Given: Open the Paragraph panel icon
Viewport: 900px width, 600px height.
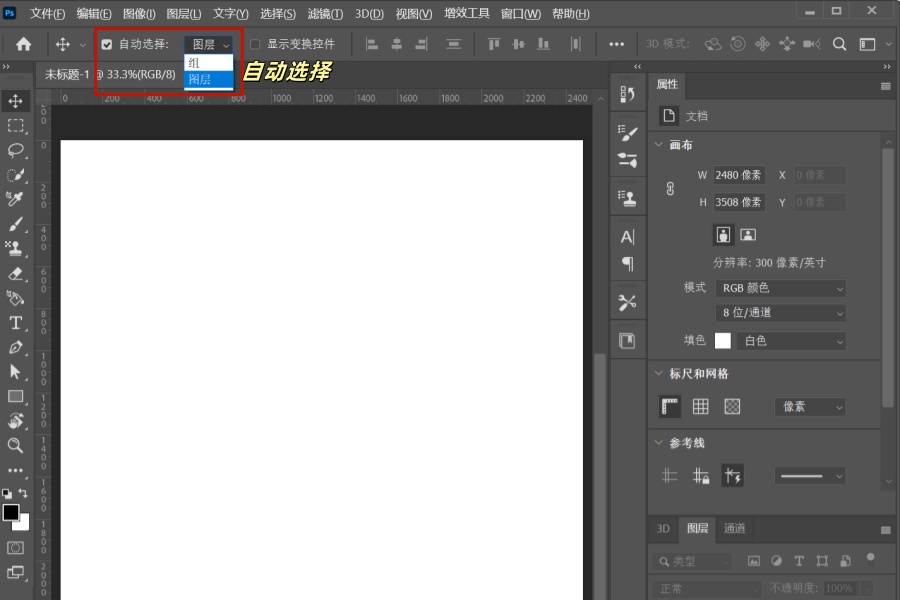Looking at the screenshot, I should pos(627,264).
